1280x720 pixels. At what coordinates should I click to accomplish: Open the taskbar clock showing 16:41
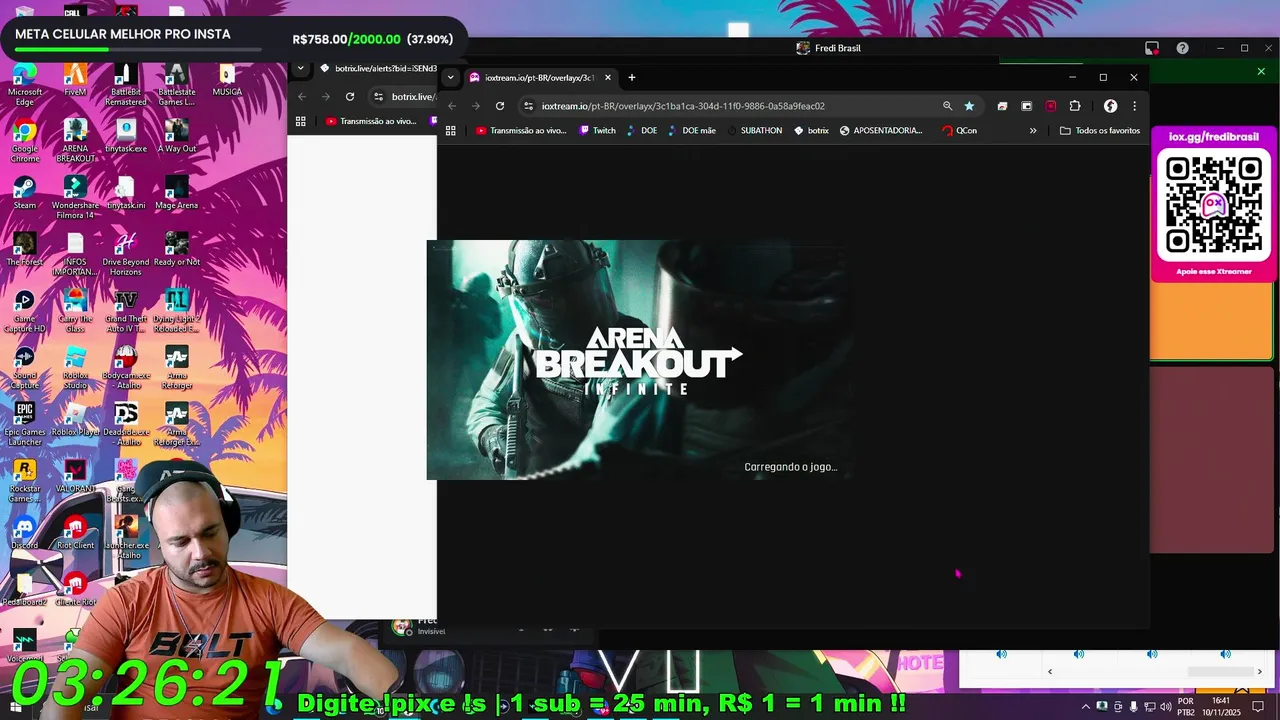tap(1221, 707)
